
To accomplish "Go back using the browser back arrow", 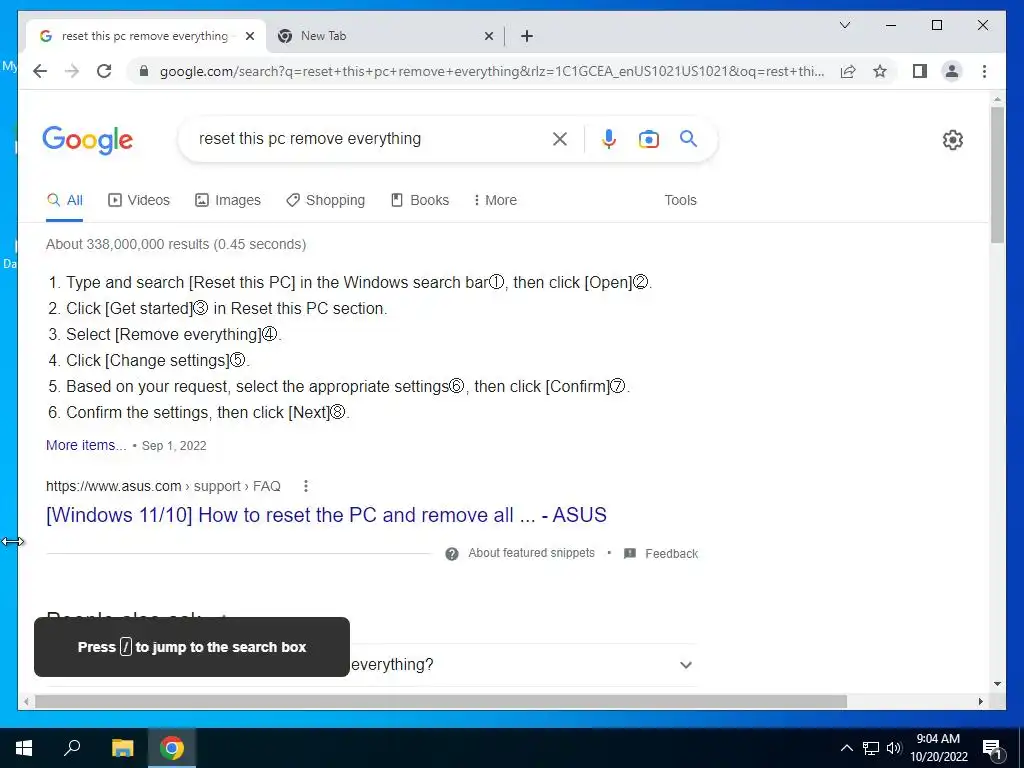I will point(40,71).
